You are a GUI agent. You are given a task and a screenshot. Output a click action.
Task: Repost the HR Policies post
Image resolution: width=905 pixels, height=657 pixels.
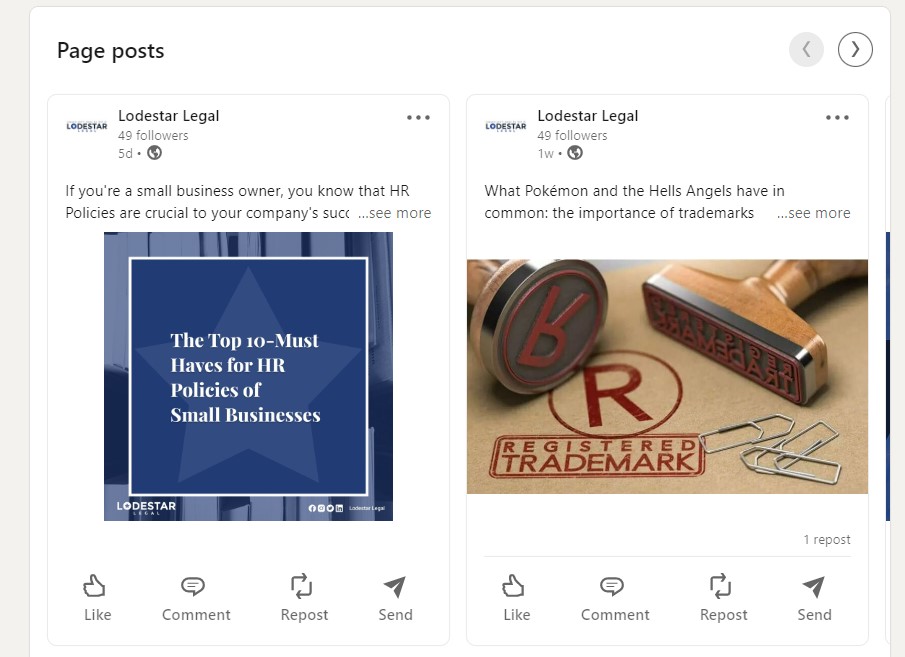[304, 598]
